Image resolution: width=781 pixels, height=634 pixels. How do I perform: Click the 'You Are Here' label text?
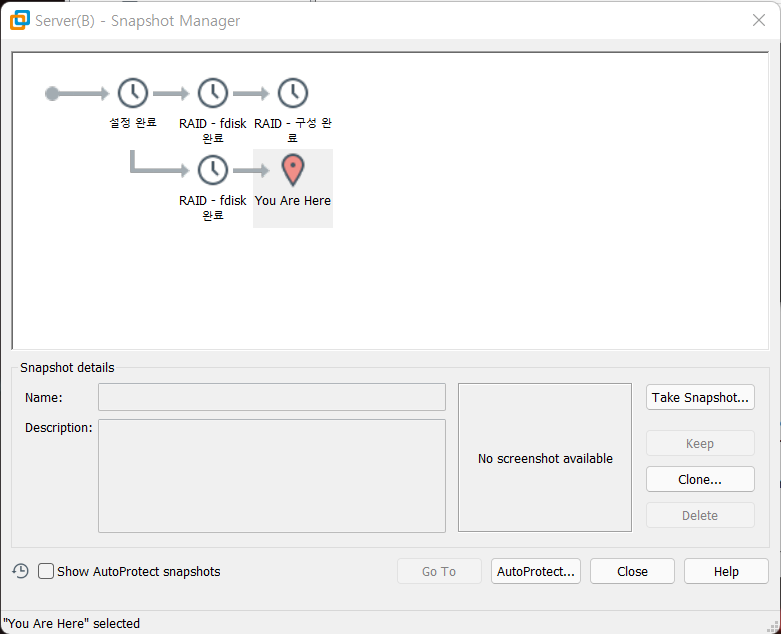293,200
